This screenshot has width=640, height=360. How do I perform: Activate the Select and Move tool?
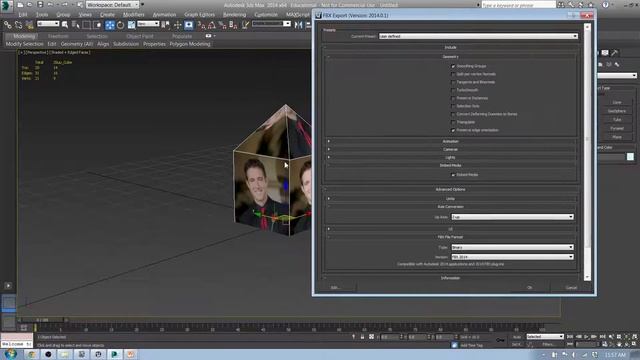pos(110,25)
